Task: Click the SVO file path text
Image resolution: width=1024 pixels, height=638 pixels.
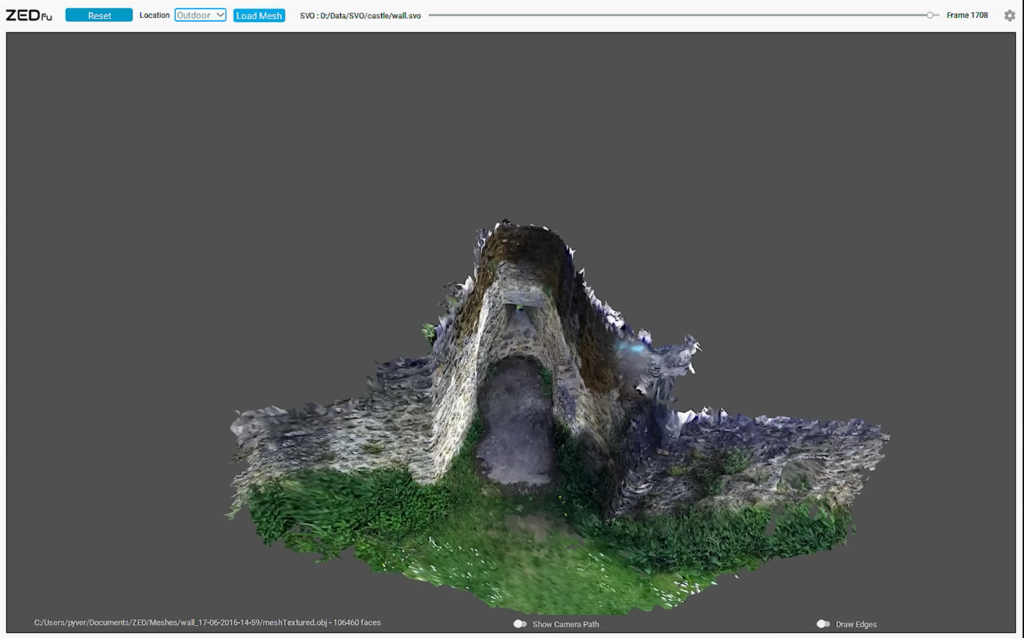Action: pos(360,16)
